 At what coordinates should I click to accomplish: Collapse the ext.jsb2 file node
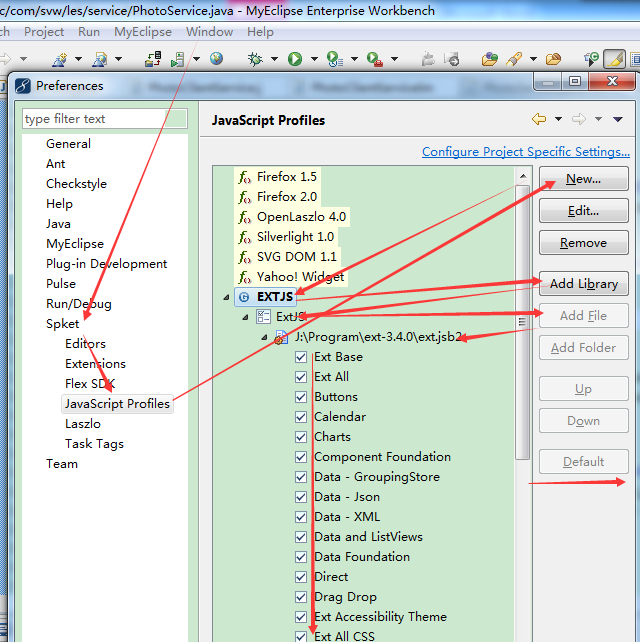265,337
